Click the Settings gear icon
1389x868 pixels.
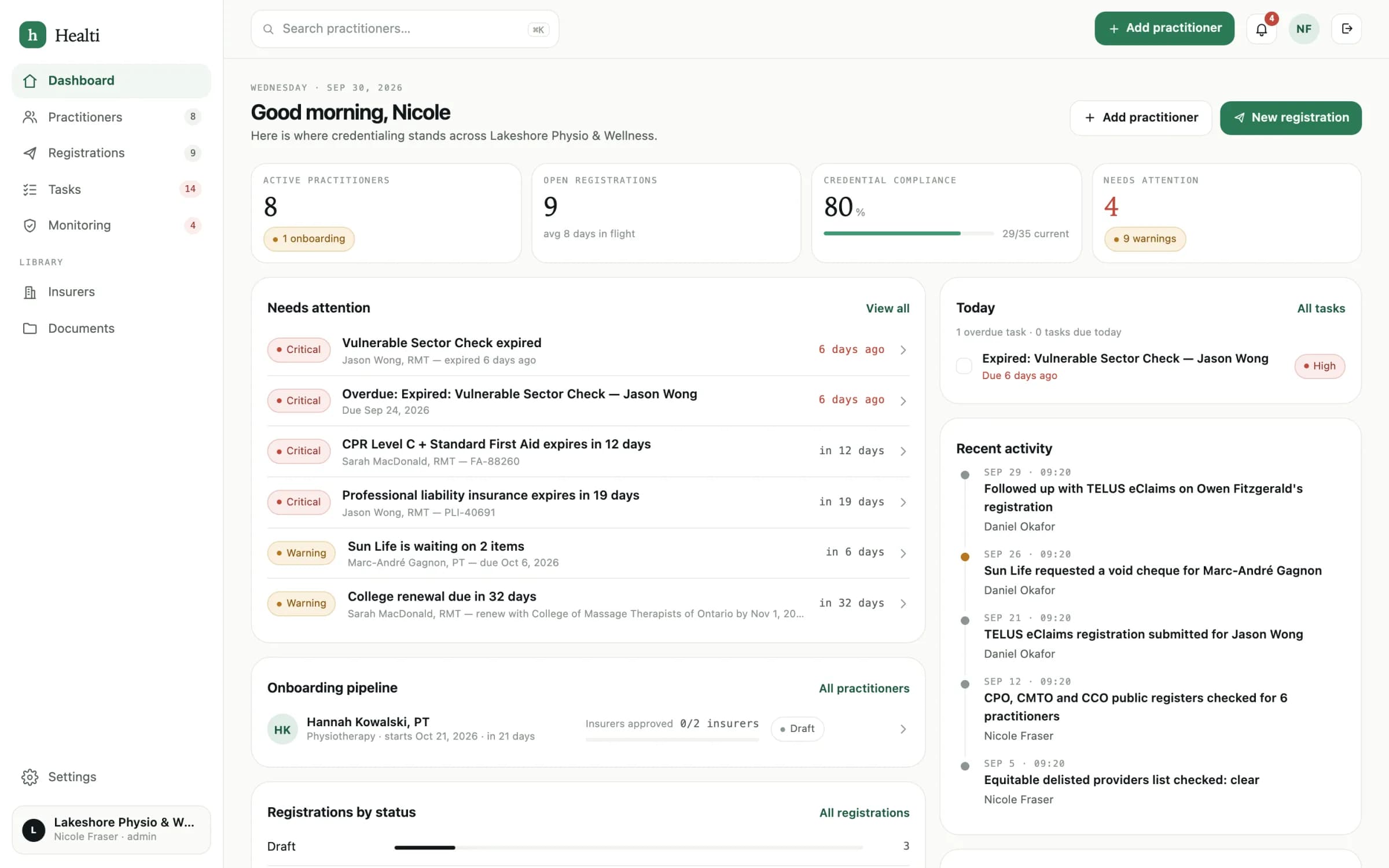point(30,777)
